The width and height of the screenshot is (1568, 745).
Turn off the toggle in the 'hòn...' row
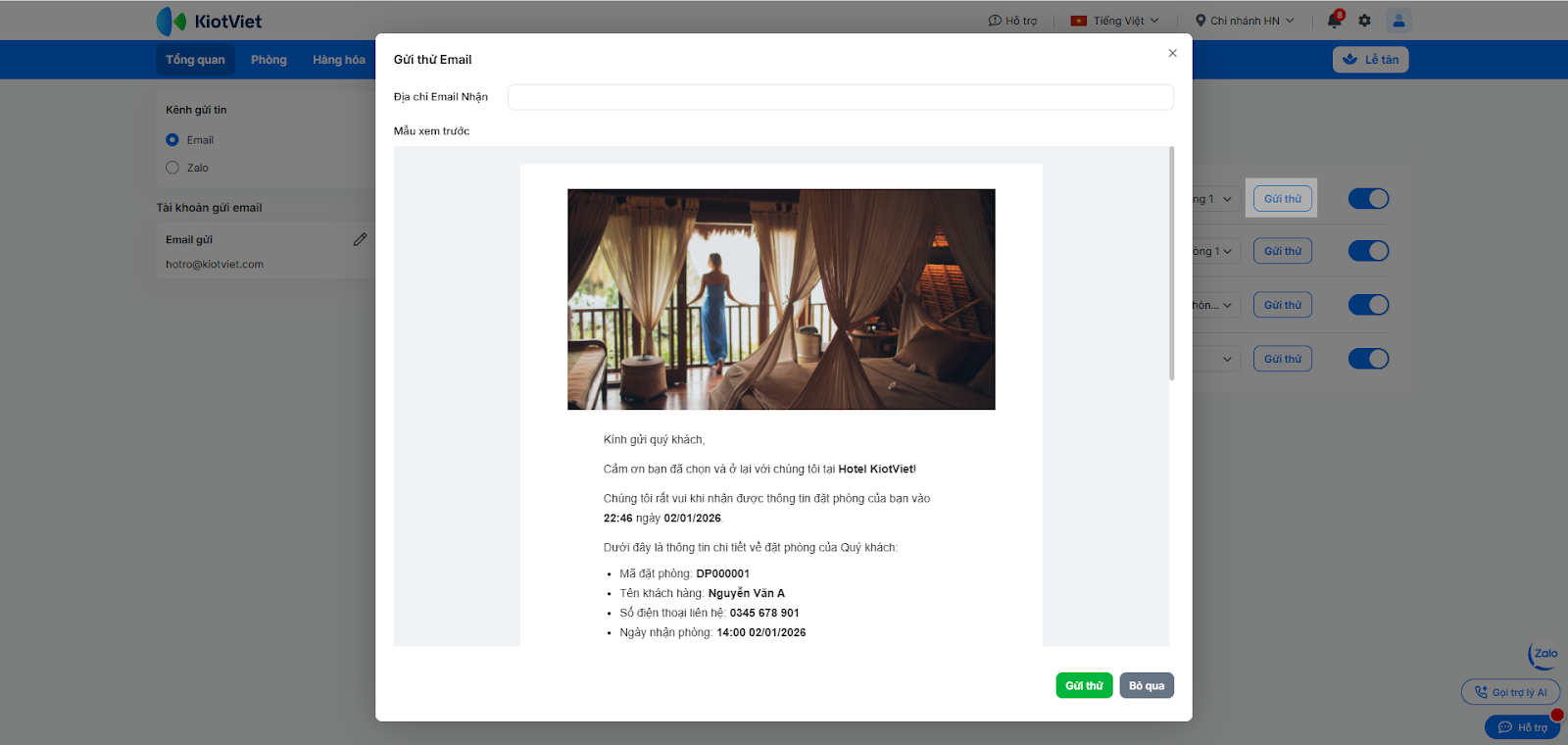[x=1368, y=305]
